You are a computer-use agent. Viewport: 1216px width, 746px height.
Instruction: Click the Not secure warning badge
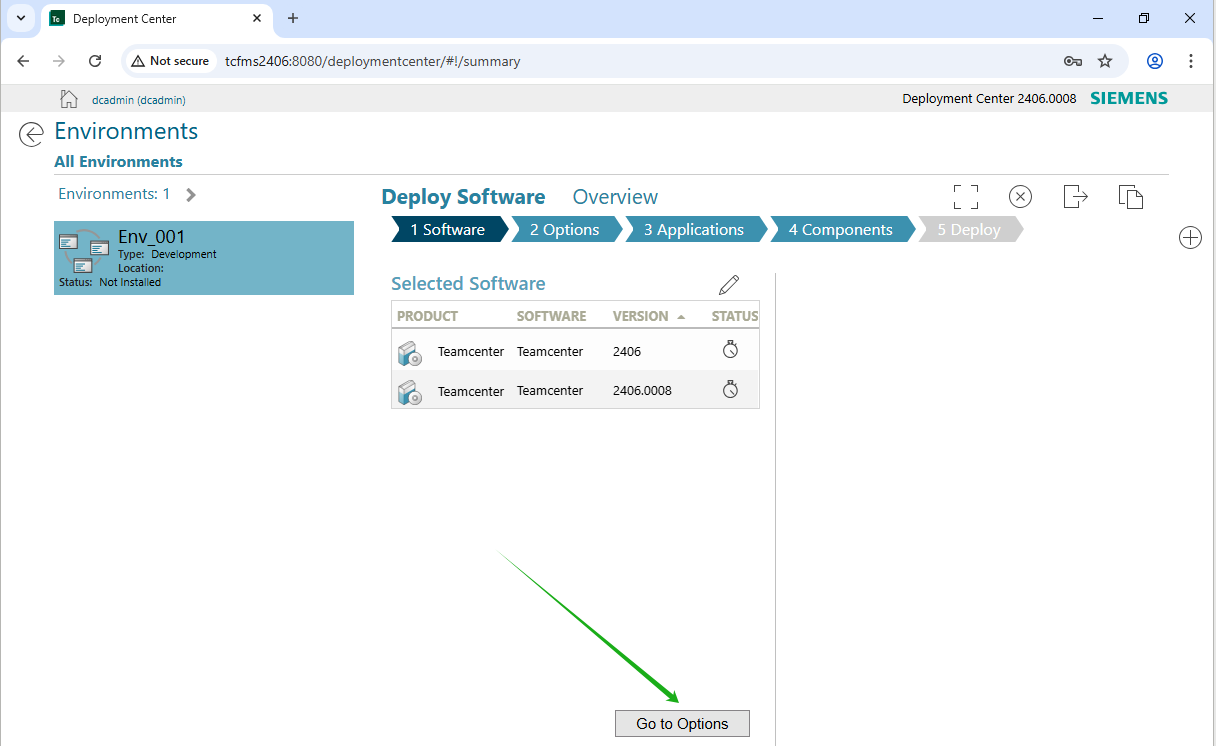170,61
